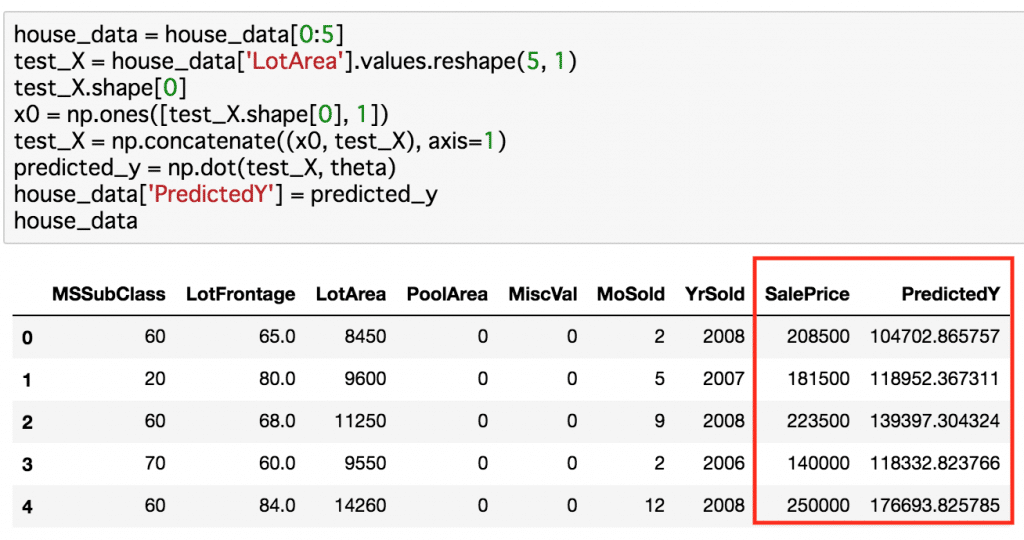The height and width of the screenshot is (540, 1024).
Task: Click row index 0 of the dataframe
Action: 27,338
